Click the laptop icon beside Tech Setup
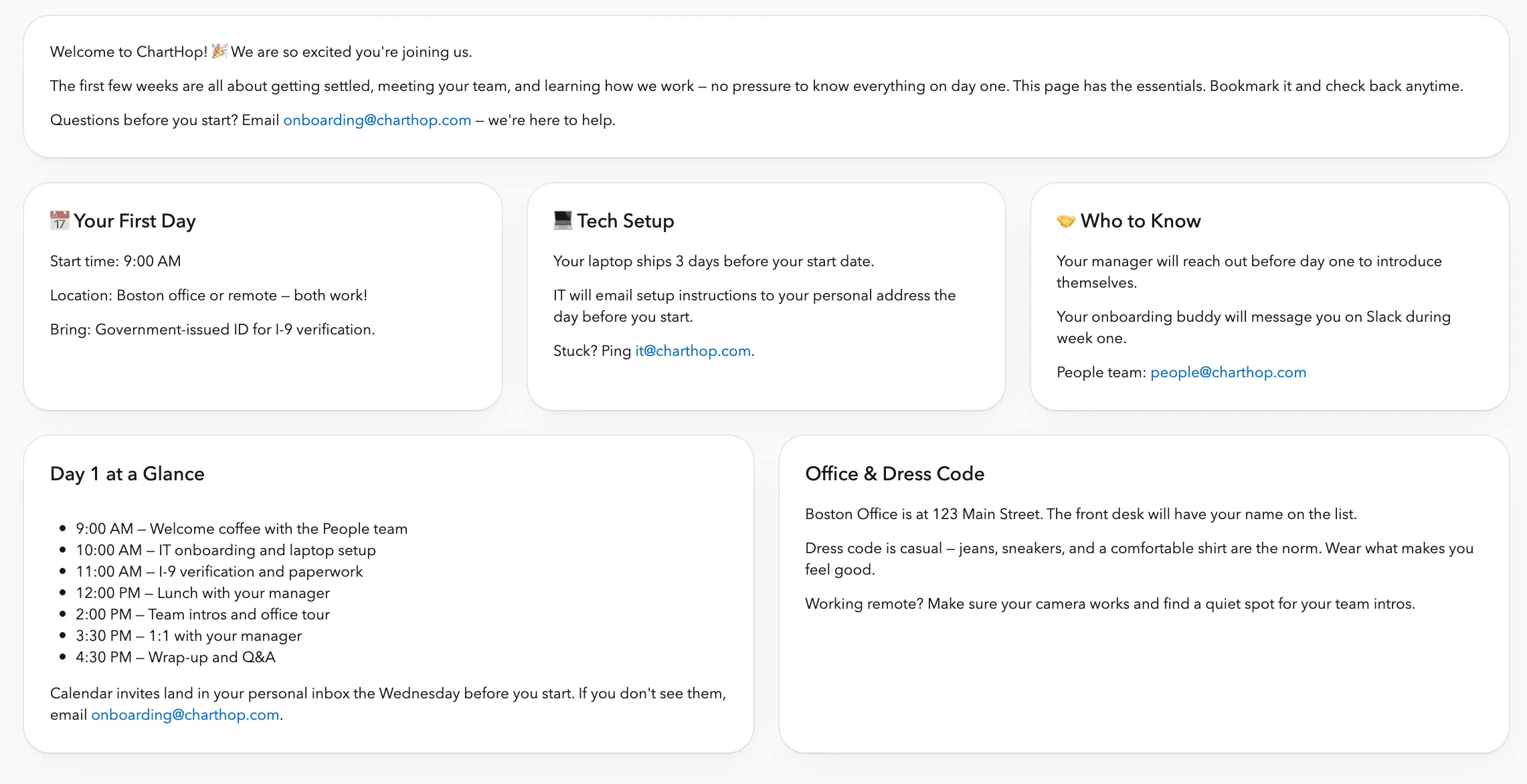The image size is (1527, 784). click(x=563, y=221)
